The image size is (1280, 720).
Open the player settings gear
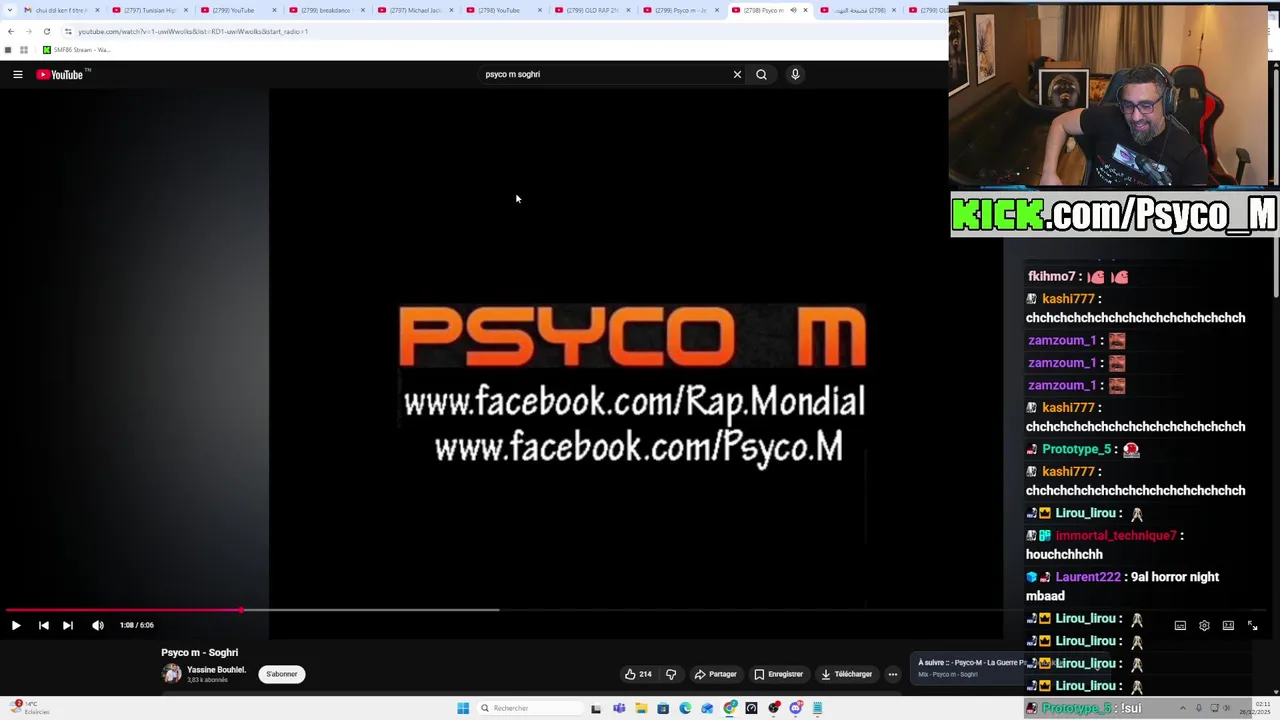point(1204,625)
